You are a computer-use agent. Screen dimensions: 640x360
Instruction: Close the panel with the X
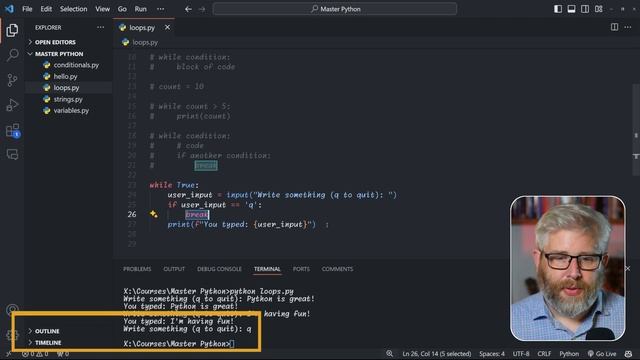(628, 269)
